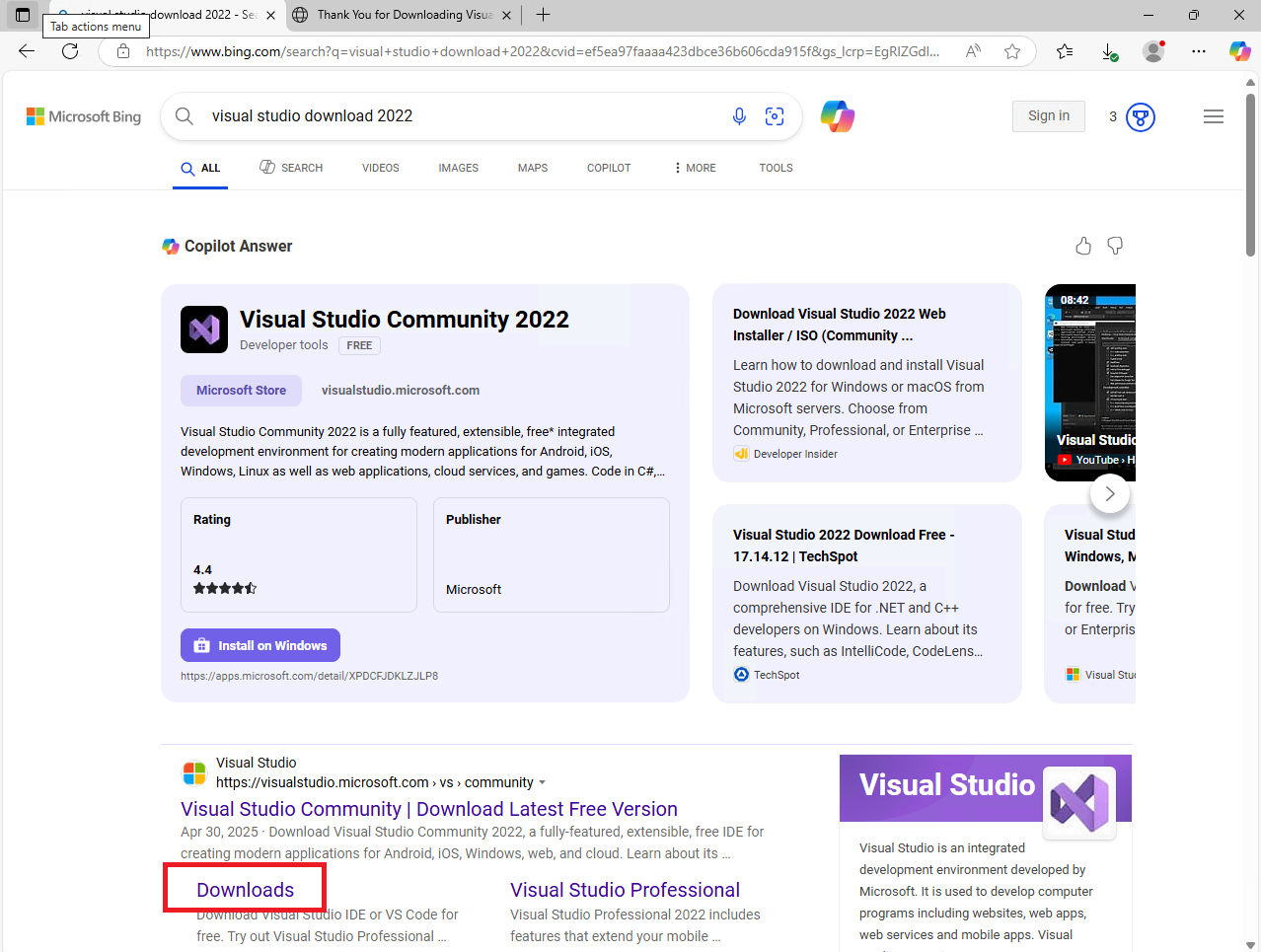Open the Bing hamburger menu

point(1214,116)
